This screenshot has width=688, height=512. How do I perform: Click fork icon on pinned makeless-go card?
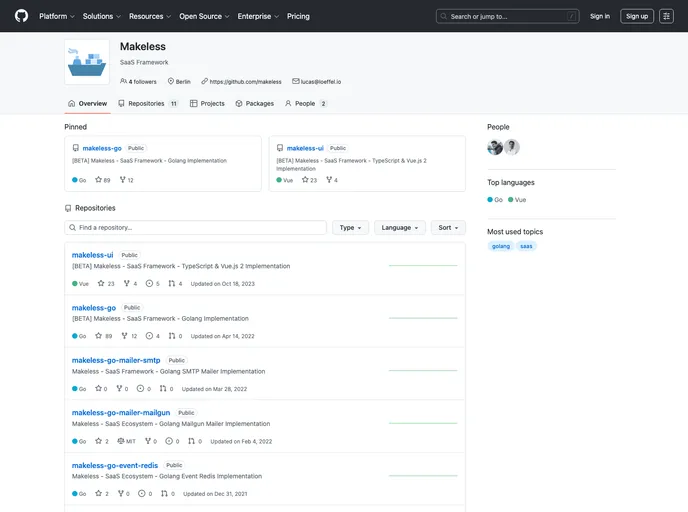tap(123, 179)
